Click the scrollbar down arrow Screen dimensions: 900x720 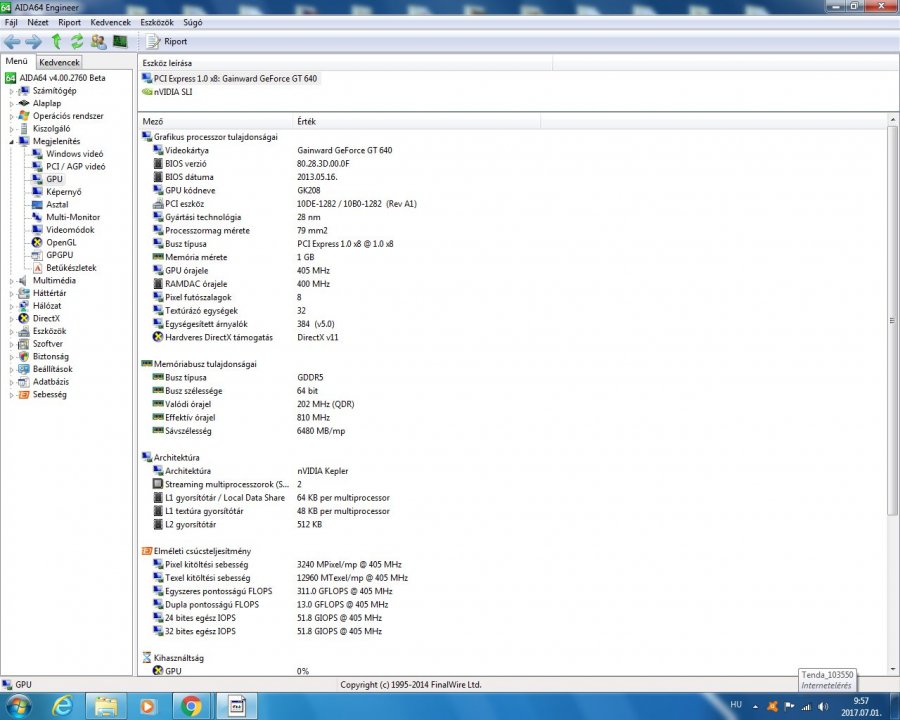(893, 669)
